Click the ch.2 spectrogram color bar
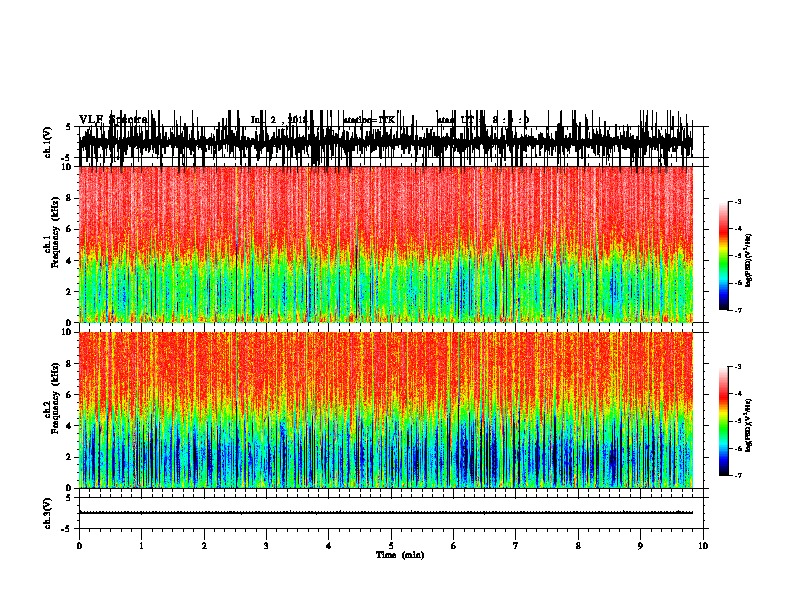Viewport: 792px width, 612px height. click(x=723, y=421)
